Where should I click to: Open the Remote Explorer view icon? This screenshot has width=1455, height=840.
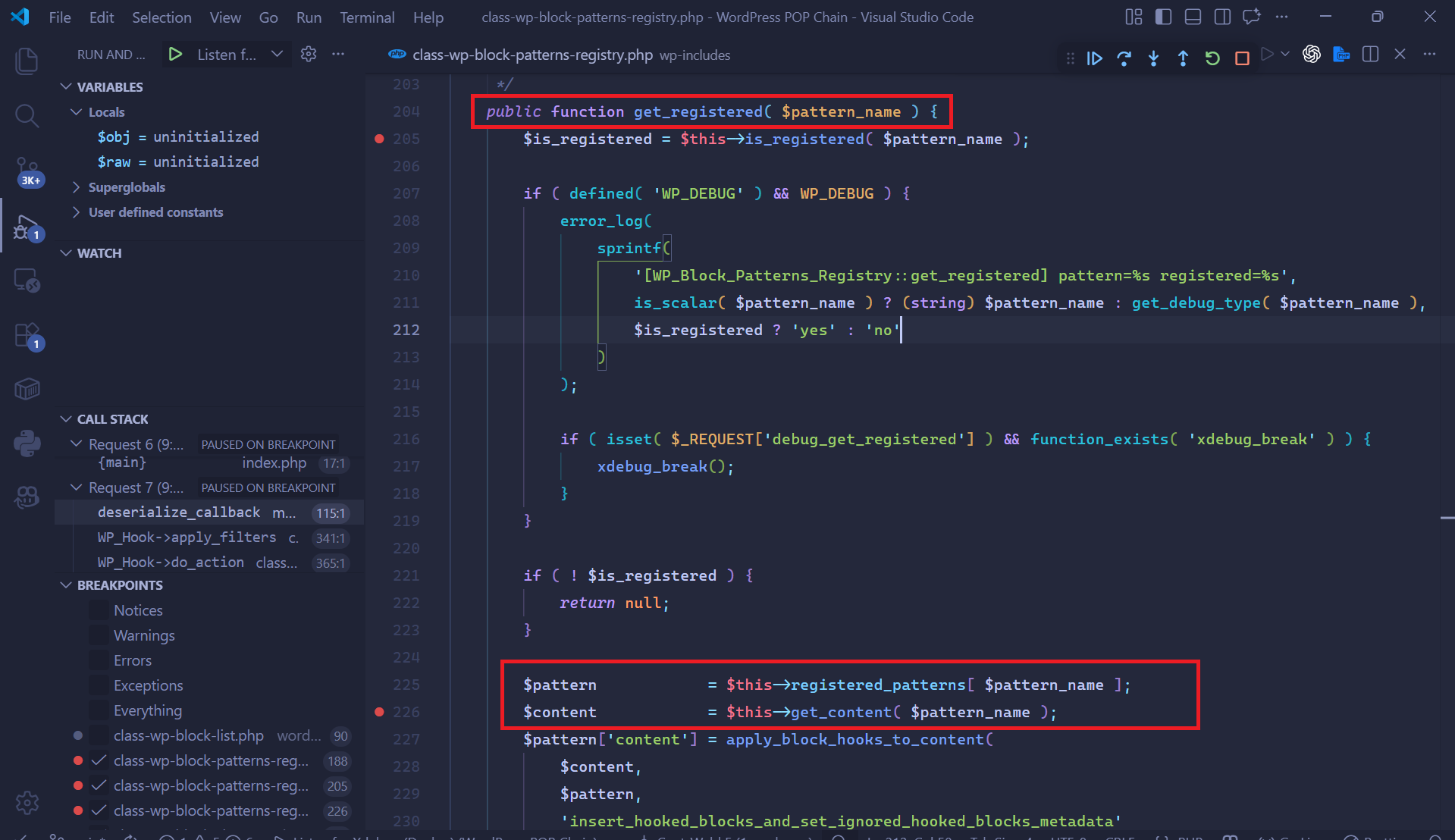[x=27, y=281]
